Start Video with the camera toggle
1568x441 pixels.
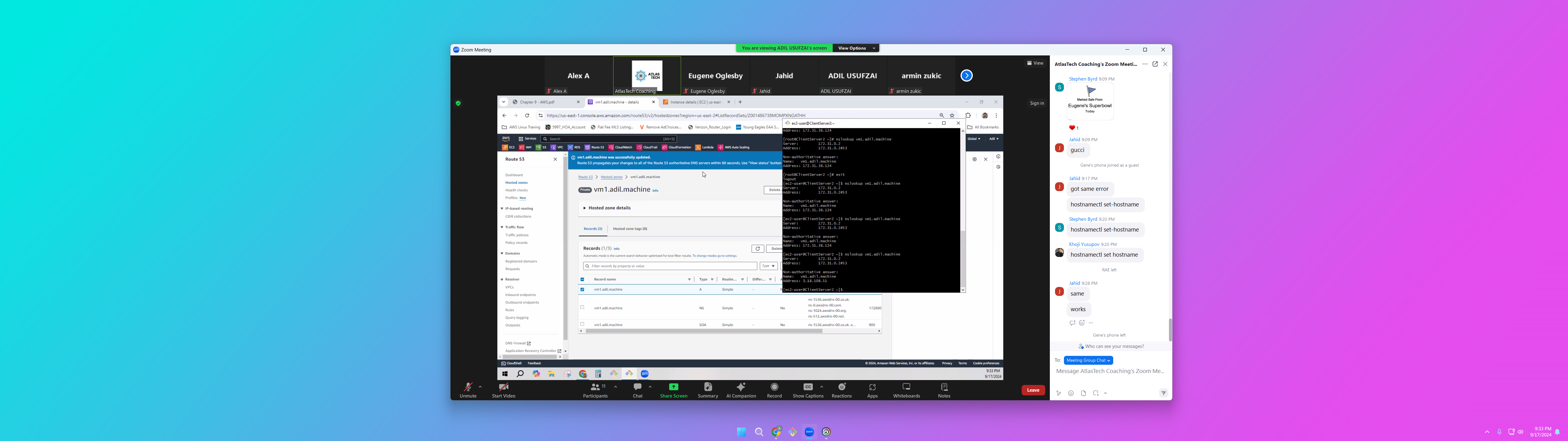coord(503,387)
